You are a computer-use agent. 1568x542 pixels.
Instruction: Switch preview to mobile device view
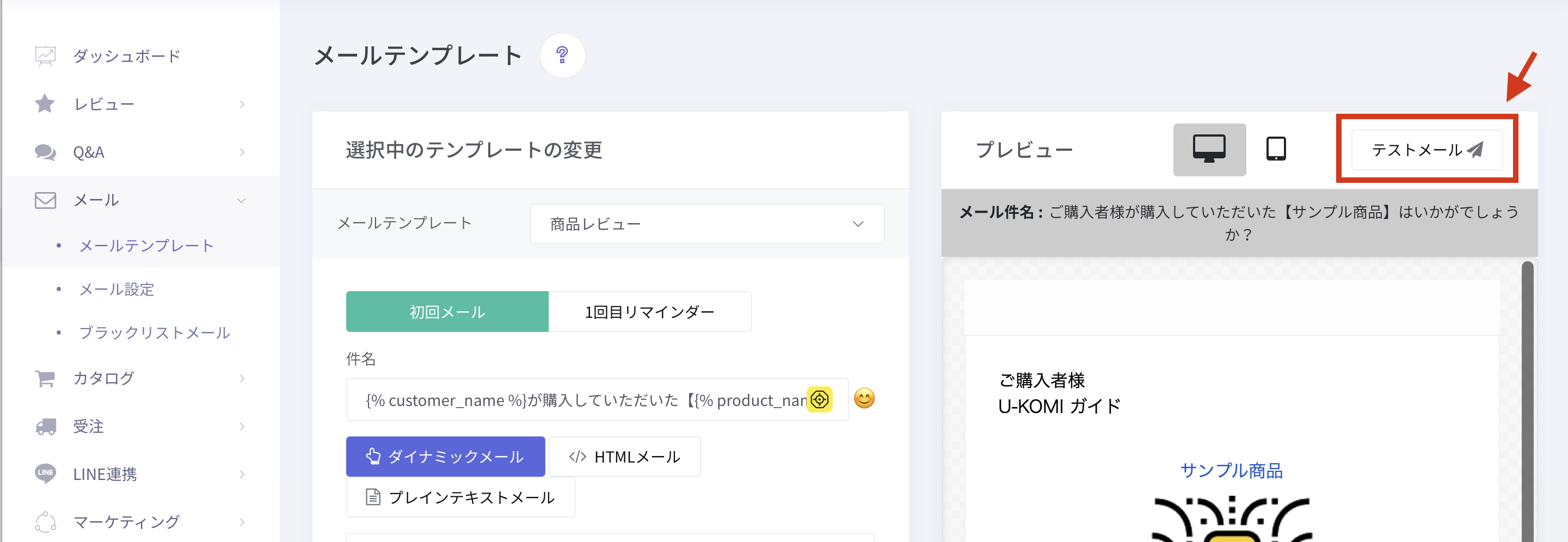pos(1276,149)
